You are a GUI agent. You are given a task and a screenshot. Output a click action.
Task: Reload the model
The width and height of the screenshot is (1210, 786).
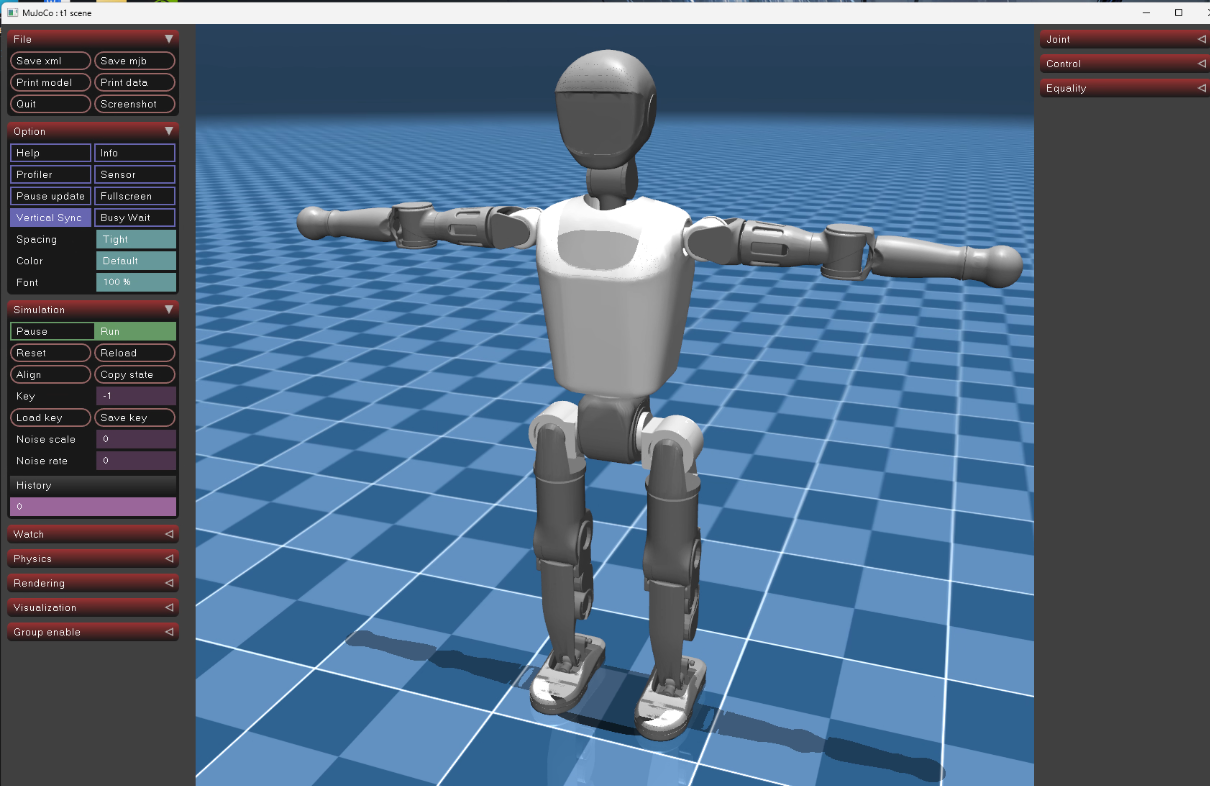pyautogui.click(x=135, y=353)
